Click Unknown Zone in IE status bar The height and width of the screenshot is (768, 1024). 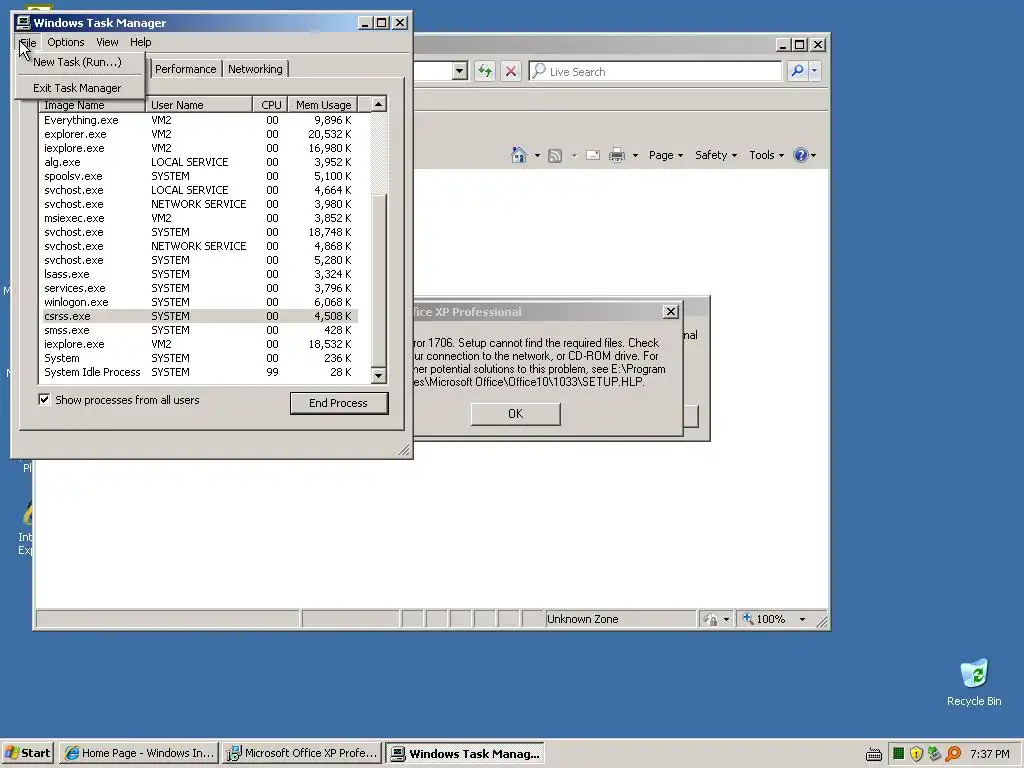pos(582,619)
